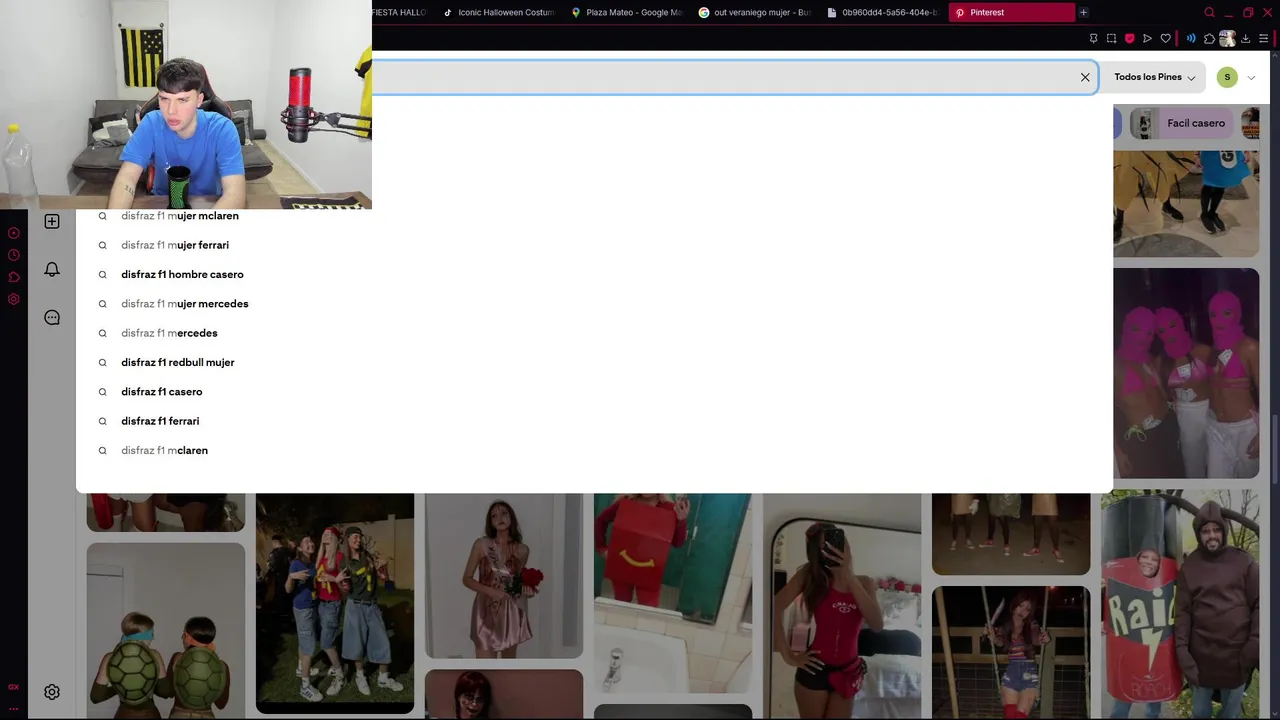Viewport: 1280px width, 720px height.
Task: Open extensions cube icon in browser sidebar
Action: [x=14, y=277]
